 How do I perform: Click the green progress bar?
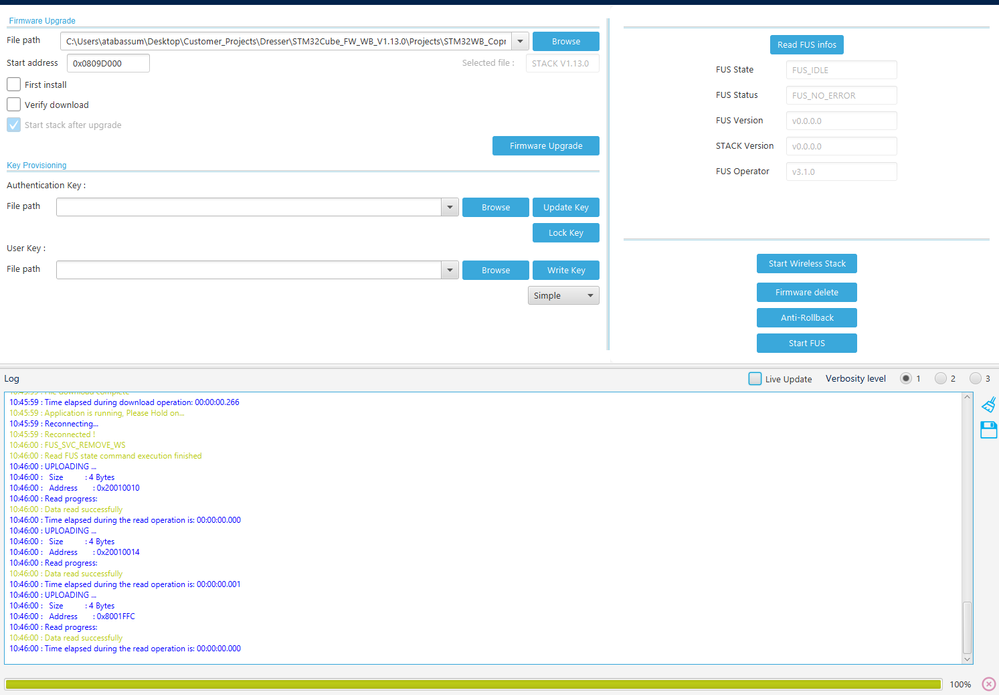(x=473, y=684)
